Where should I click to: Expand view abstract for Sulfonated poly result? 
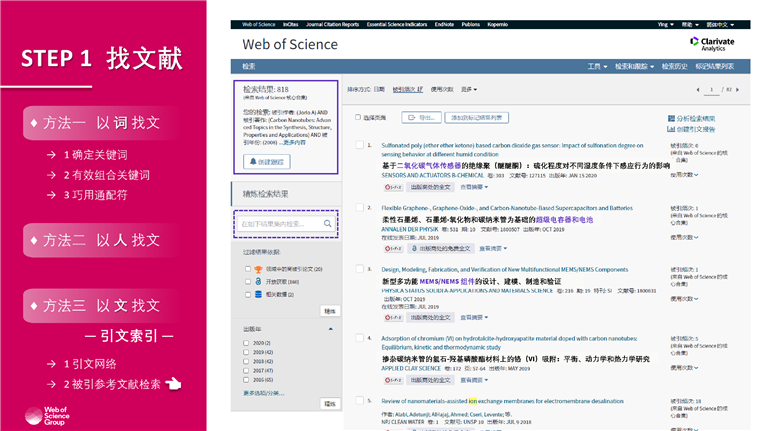click(474, 187)
